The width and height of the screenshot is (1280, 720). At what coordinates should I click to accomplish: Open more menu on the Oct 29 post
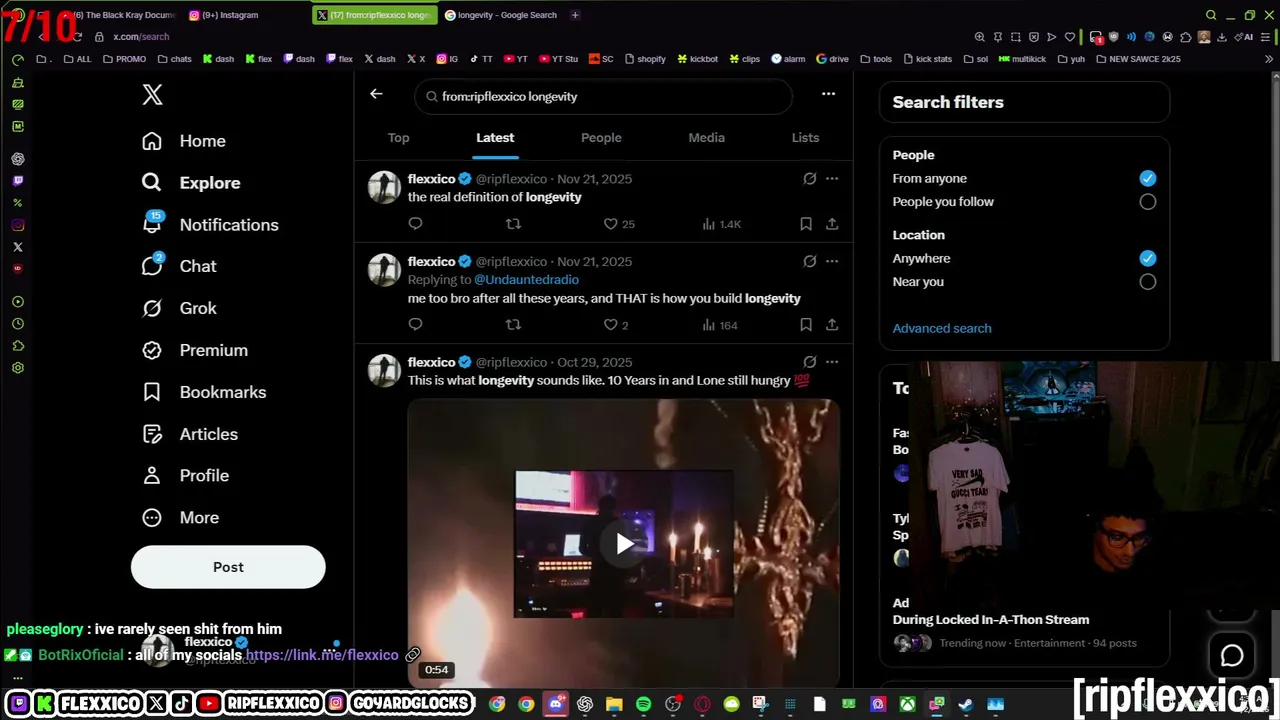click(x=832, y=362)
